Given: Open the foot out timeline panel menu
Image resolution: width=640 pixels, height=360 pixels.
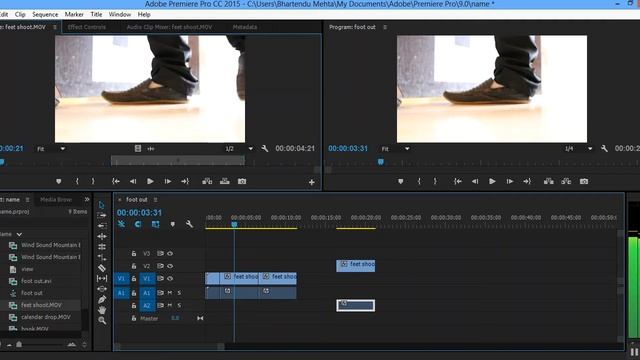Looking at the screenshot, I should pos(156,200).
